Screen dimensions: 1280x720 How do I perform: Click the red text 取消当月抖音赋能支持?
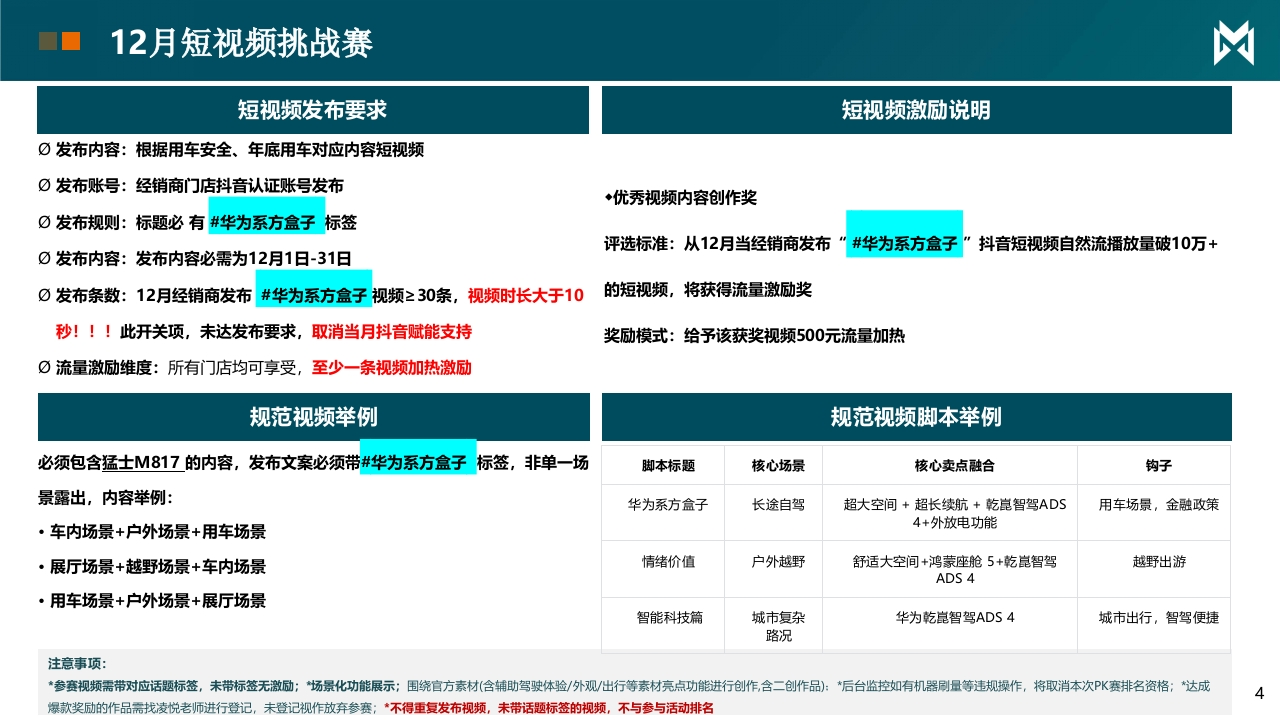[392, 332]
